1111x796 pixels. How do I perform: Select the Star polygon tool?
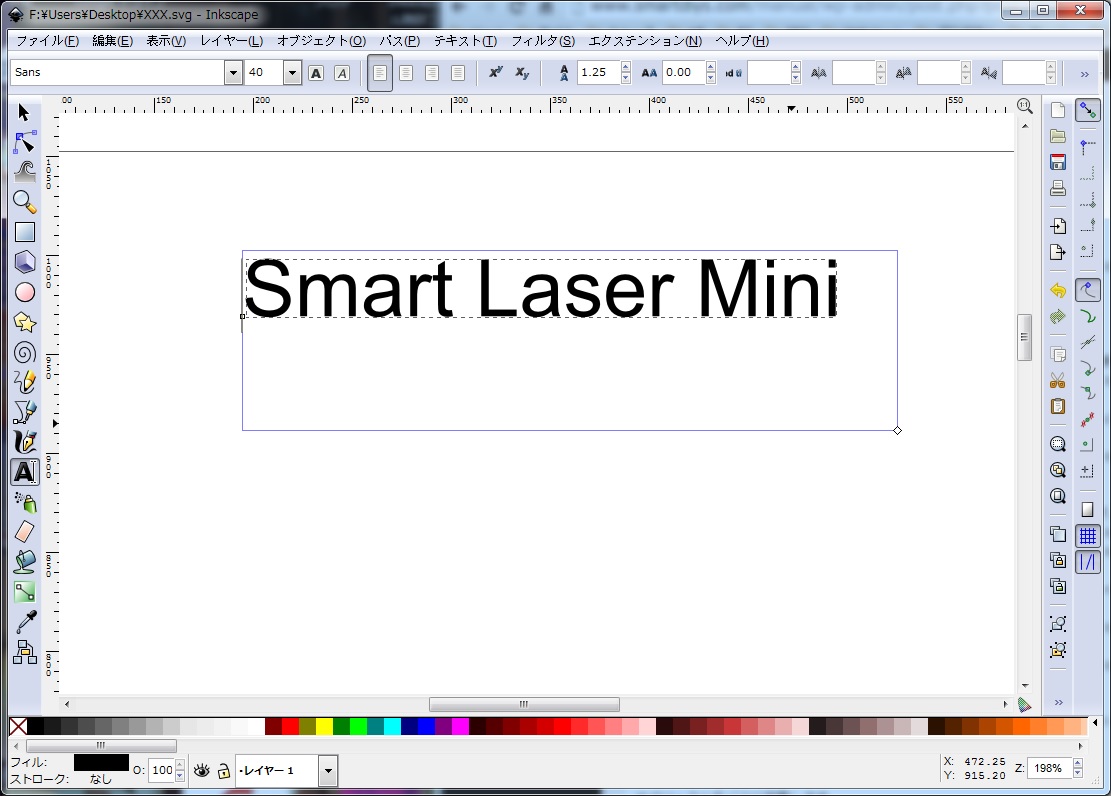[24, 323]
